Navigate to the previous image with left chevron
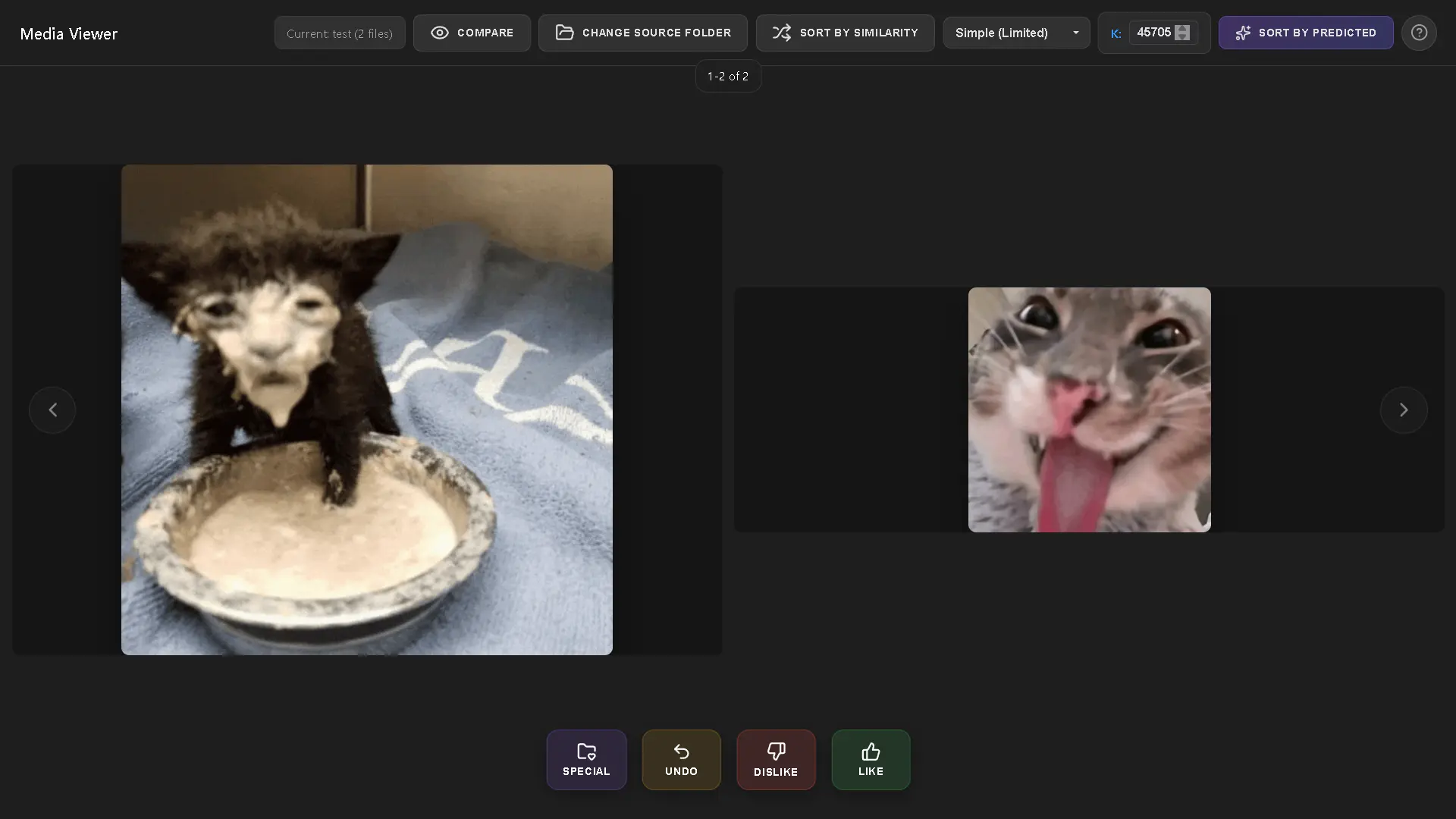 (x=52, y=409)
